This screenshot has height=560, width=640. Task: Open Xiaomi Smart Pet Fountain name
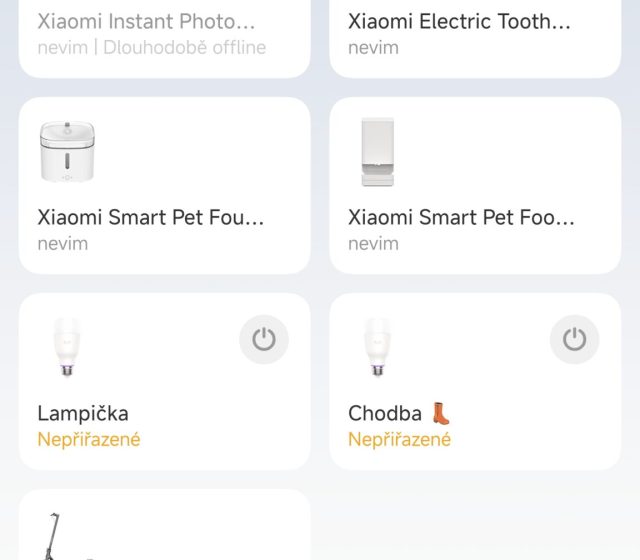point(151,217)
